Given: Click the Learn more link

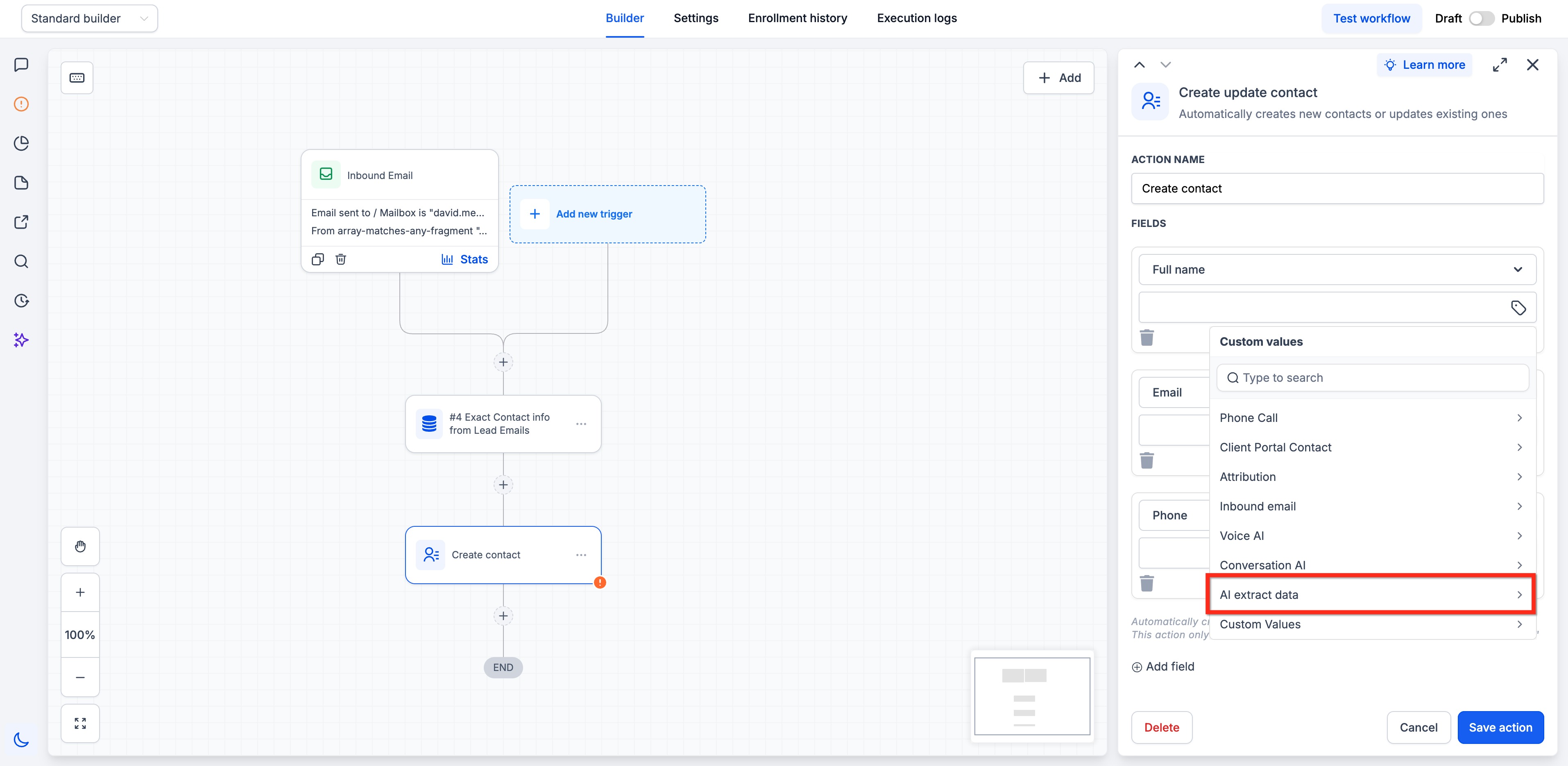Looking at the screenshot, I should pyautogui.click(x=1424, y=65).
